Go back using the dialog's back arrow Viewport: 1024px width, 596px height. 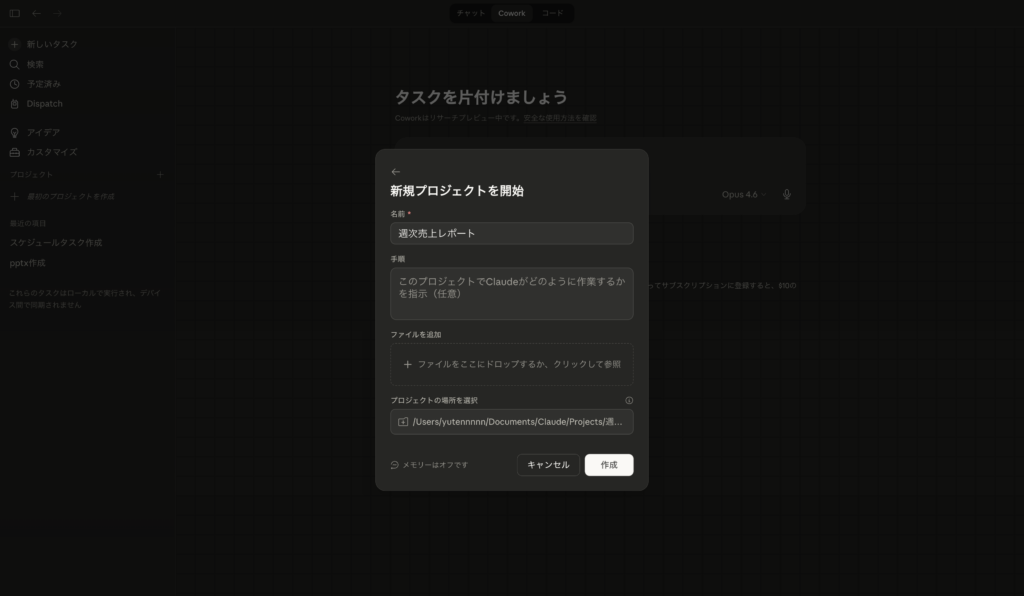395,170
